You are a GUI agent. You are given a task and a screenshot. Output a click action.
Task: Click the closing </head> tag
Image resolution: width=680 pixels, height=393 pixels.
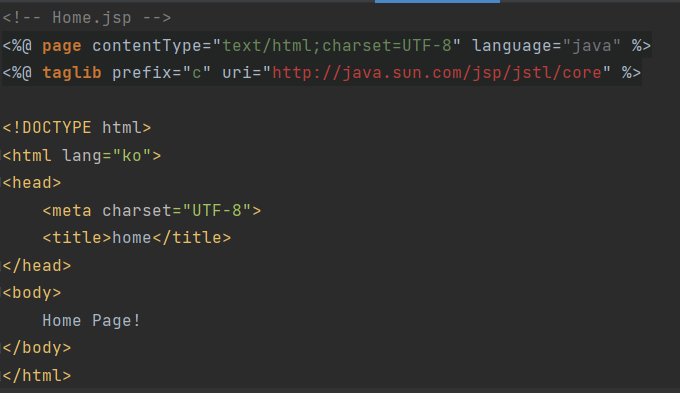(37, 265)
